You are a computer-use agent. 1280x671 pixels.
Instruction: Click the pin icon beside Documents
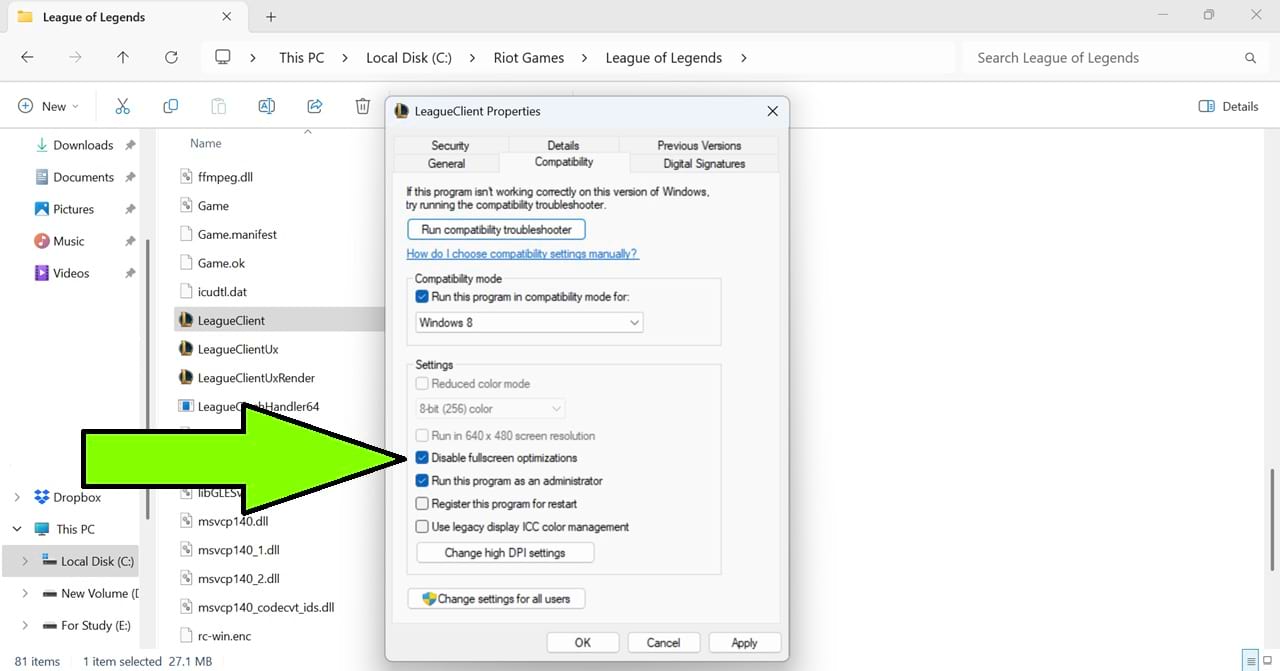click(x=130, y=177)
